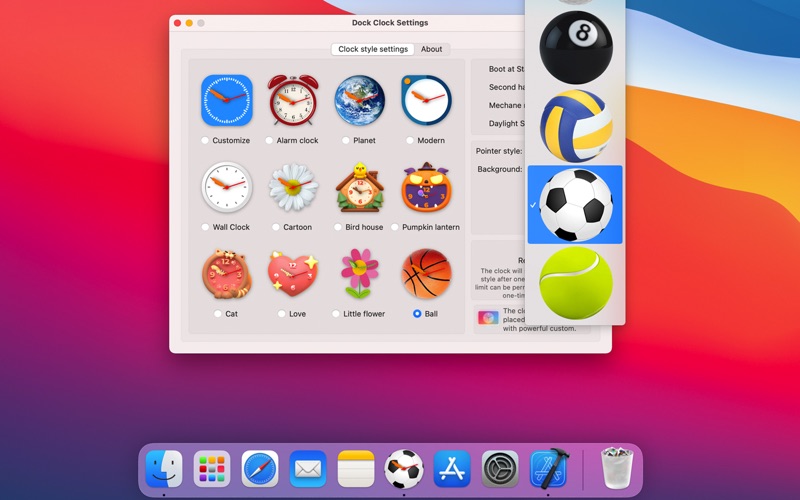This screenshot has height=500, width=800.
Task: Click the red Alarm clock icon
Action: 293,100
